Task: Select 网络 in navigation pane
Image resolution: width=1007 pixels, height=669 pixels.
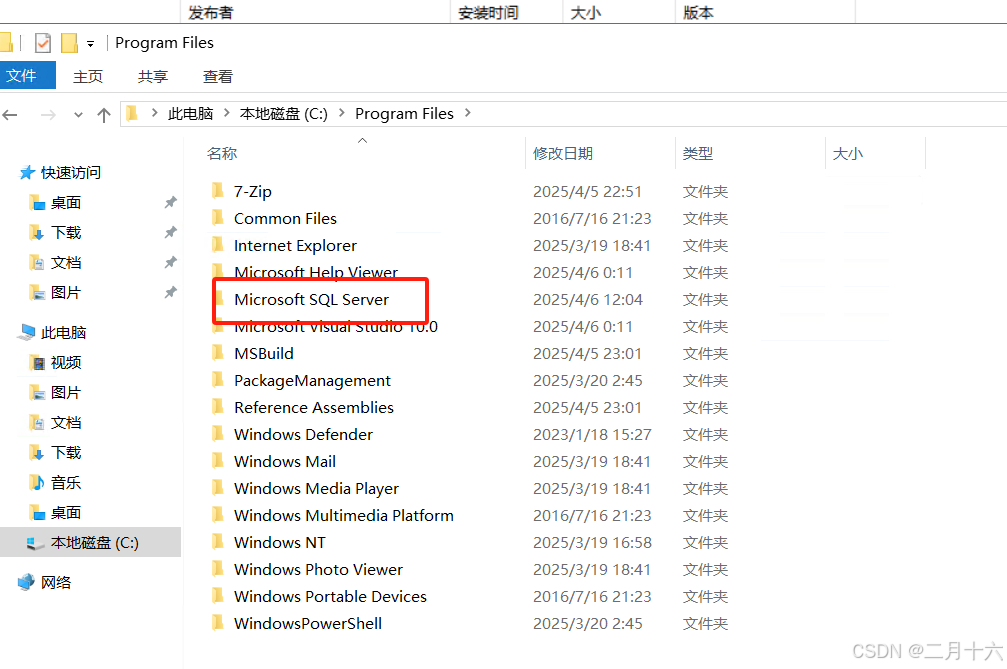Action: [x=56, y=582]
